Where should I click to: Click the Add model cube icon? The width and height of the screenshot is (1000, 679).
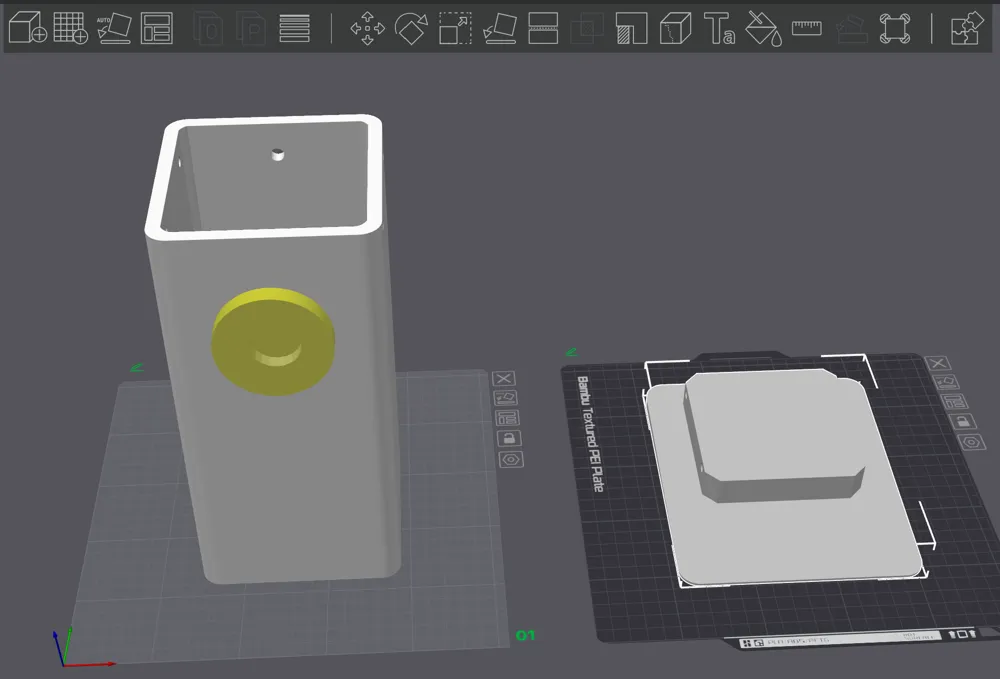[28, 29]
